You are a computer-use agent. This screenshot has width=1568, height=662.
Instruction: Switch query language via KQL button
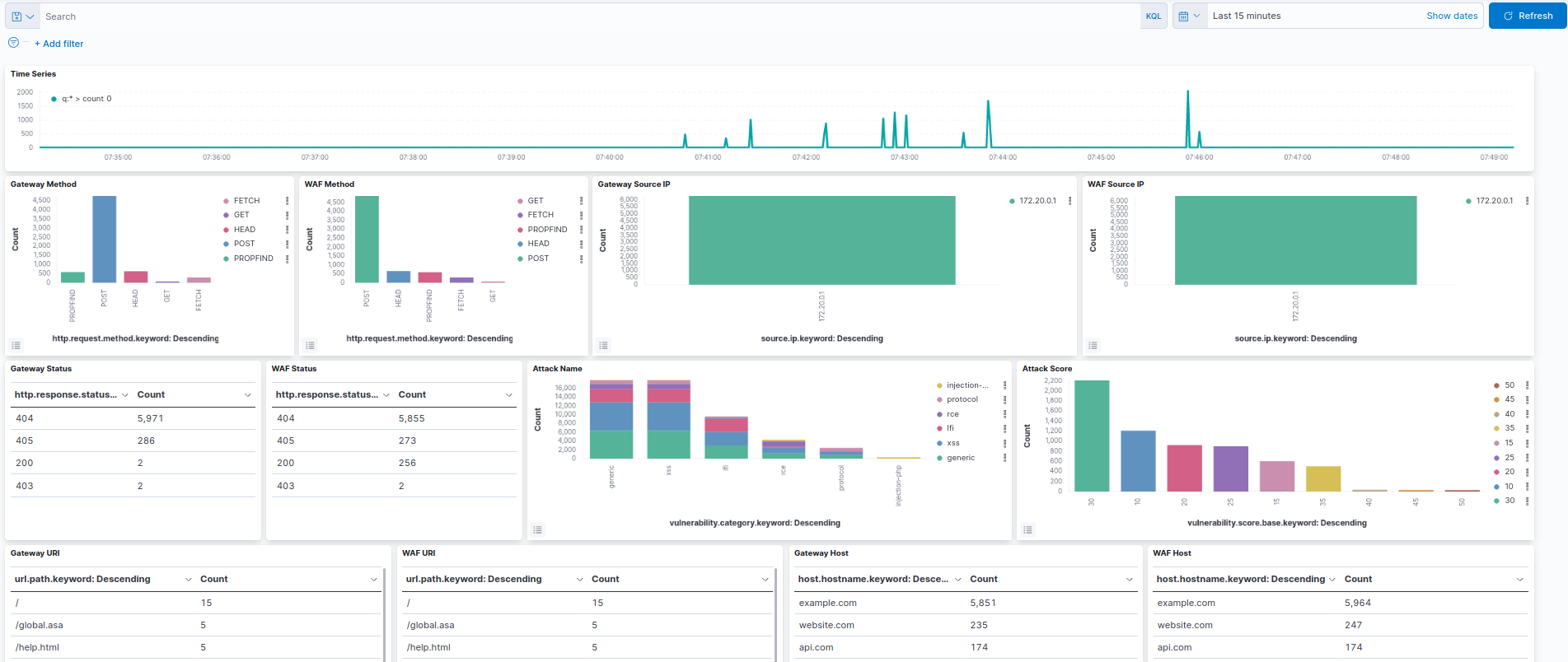coord(1154,16)
